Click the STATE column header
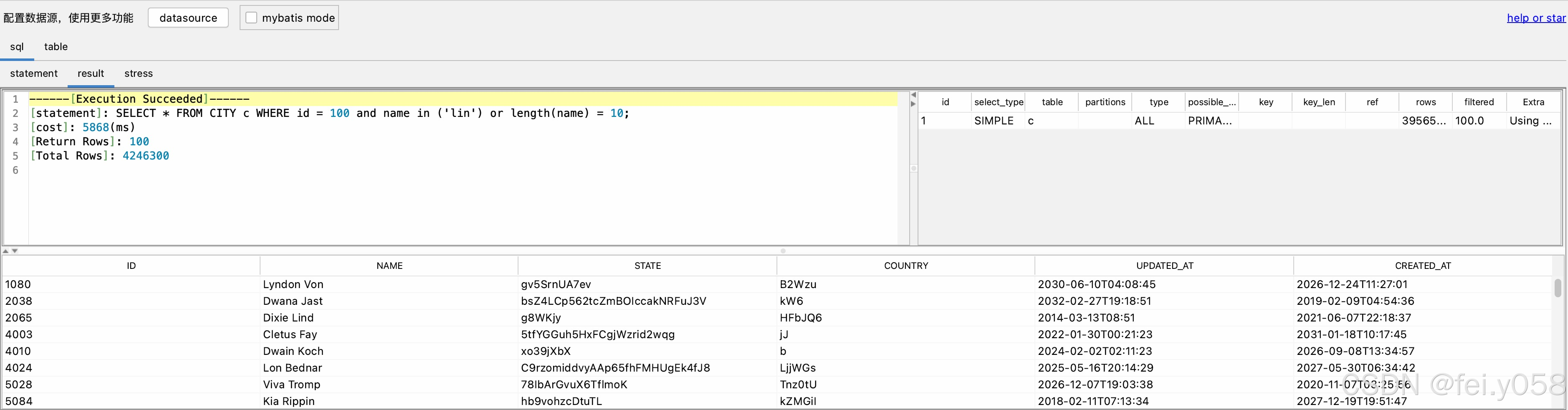The width and height of the screenshot is (1568, 410). click(647, 266)
